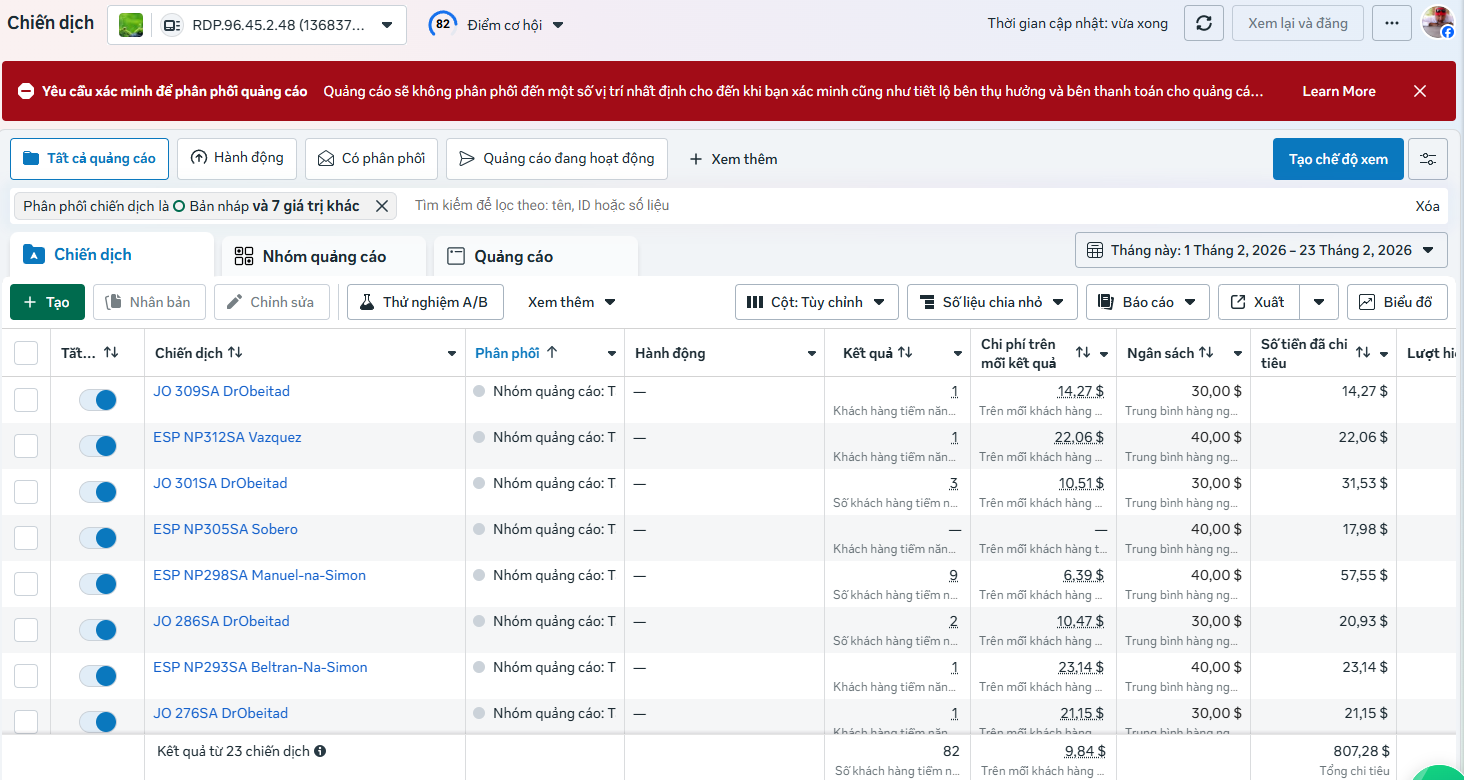Screen dimensions: 1464x780
Task: Select the Có phân phối view
Action: point(371,158)
